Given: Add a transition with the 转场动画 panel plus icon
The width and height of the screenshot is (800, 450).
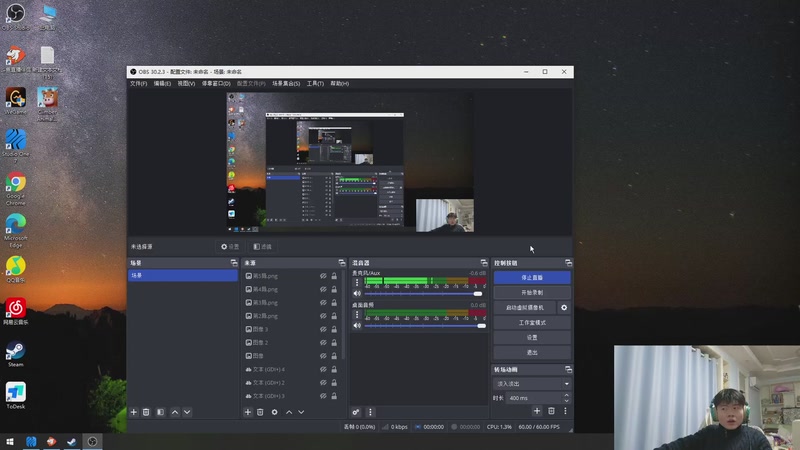Looking at the screenshot, I should pos(537,411).
